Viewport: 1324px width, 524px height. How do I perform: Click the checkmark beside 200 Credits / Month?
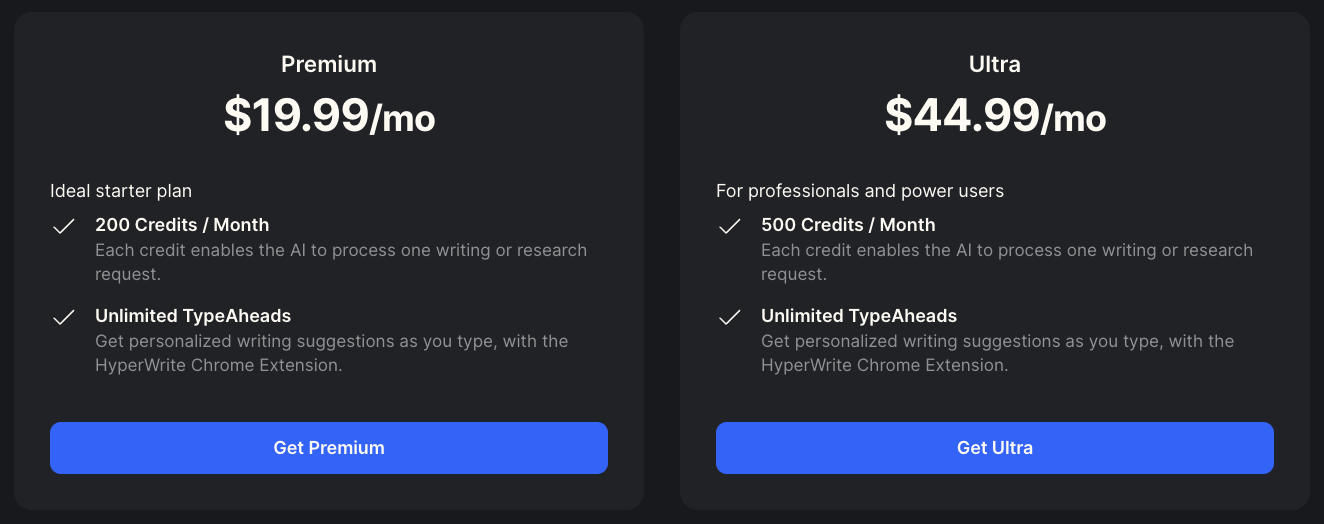pos(64,227)
